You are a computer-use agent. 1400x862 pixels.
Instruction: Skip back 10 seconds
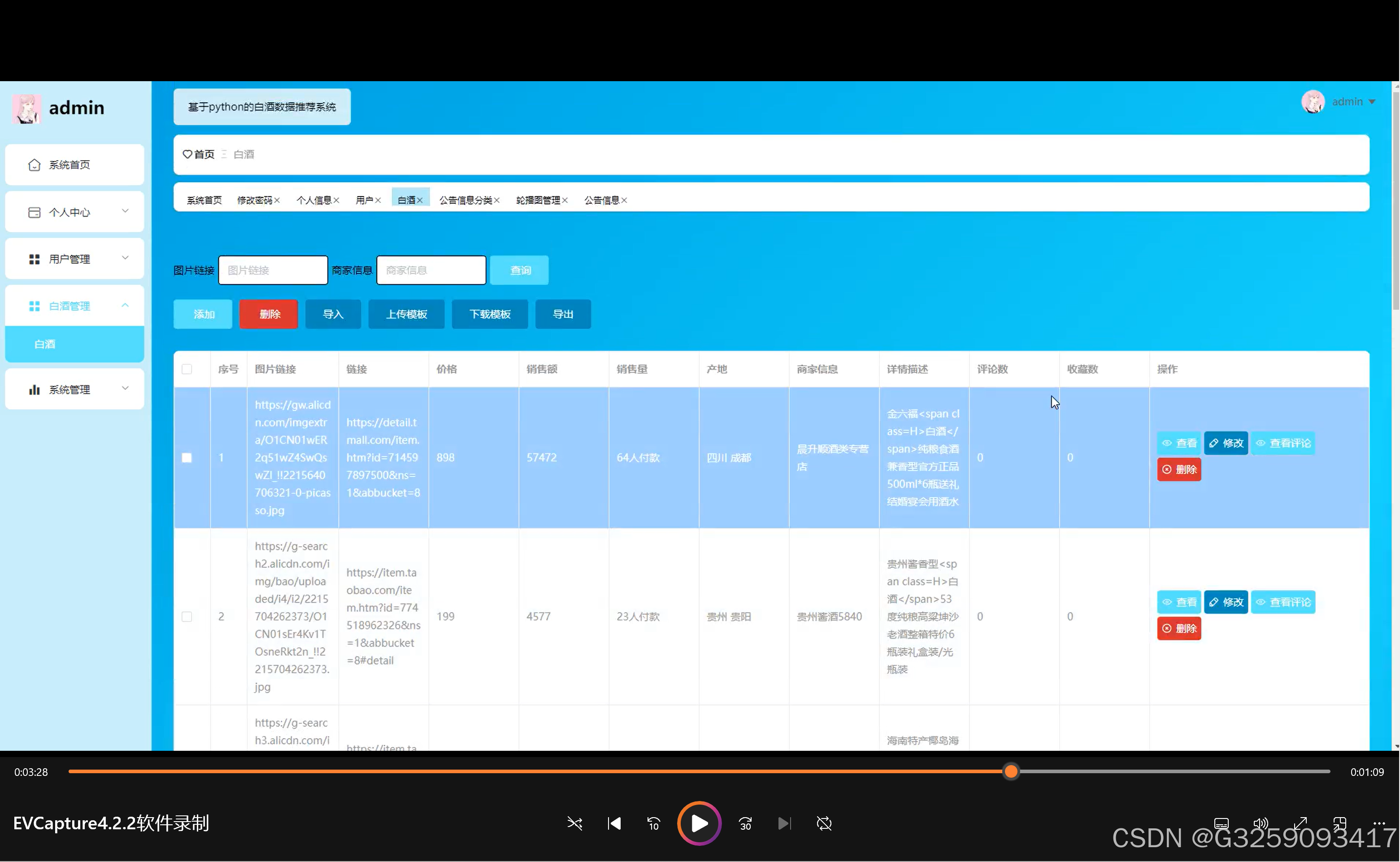(653, 823)
